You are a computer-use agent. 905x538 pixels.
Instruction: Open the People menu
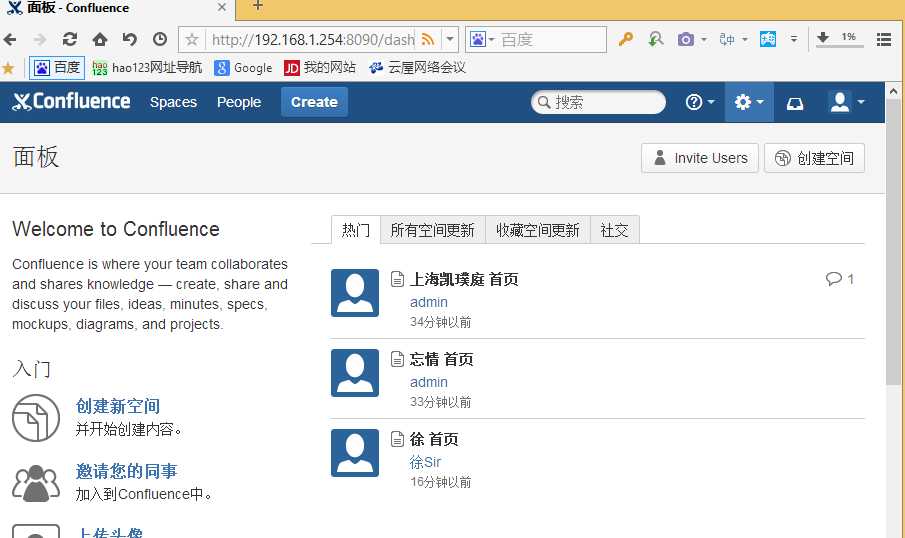[239, 102]
